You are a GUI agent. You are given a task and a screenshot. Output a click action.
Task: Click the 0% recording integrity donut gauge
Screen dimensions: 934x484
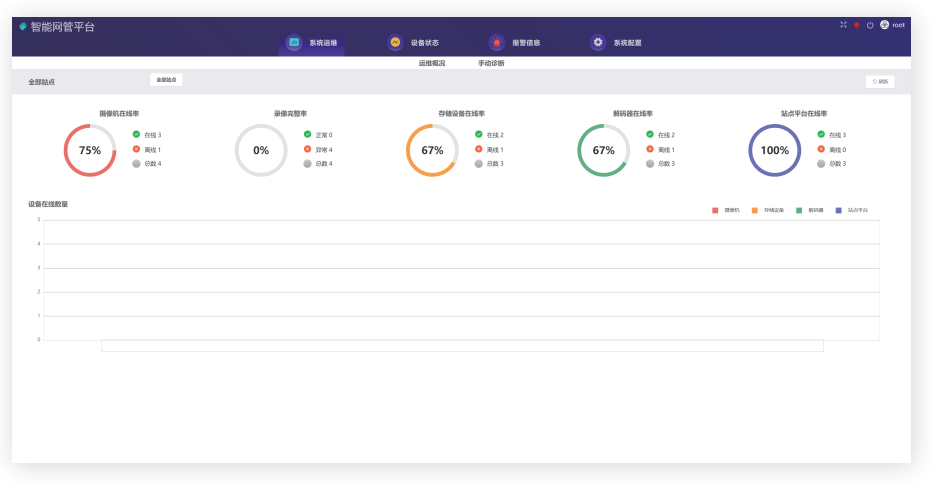(x=261, y=150)
